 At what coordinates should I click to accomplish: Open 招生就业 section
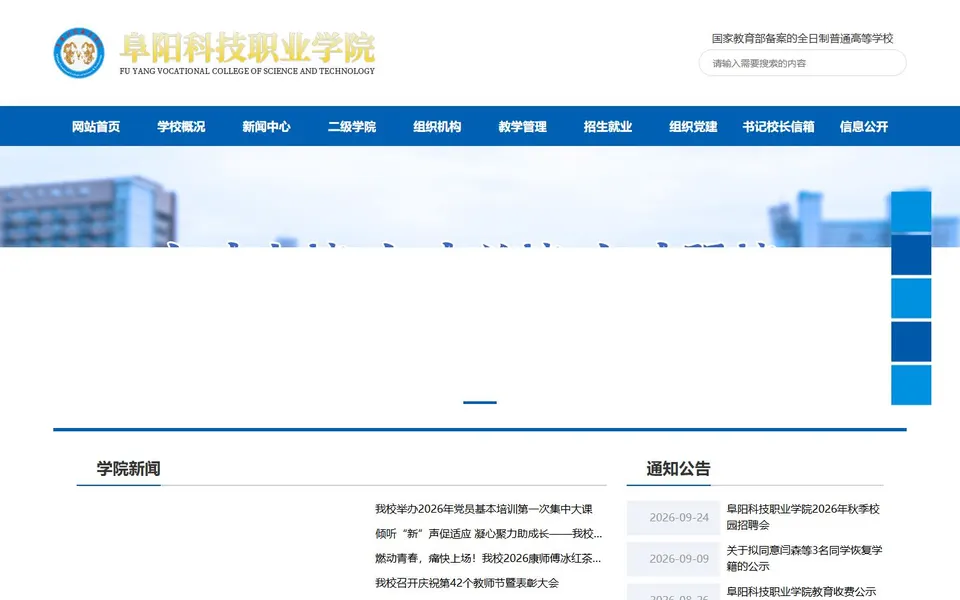[608, 126]
